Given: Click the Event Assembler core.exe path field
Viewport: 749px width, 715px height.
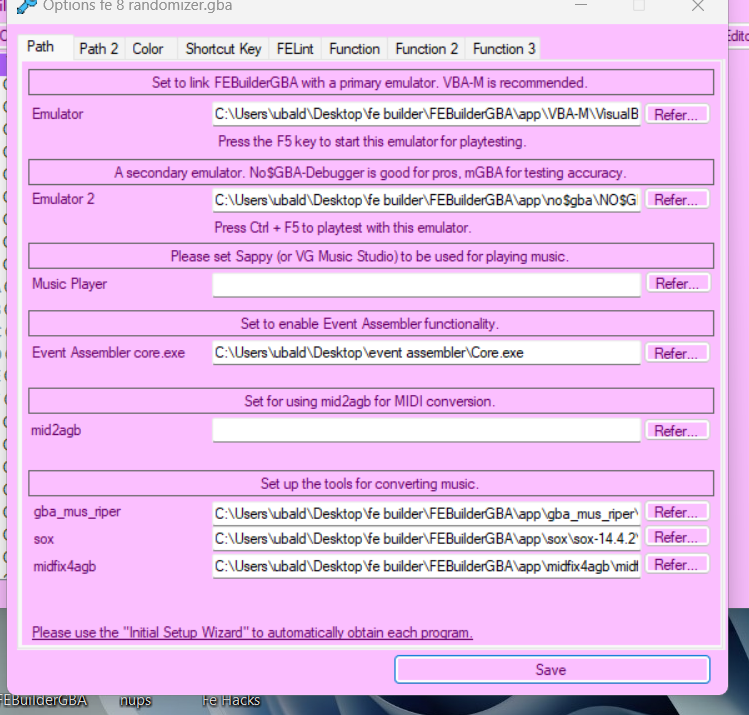Looking at the screenshot, I should [426, 353].
